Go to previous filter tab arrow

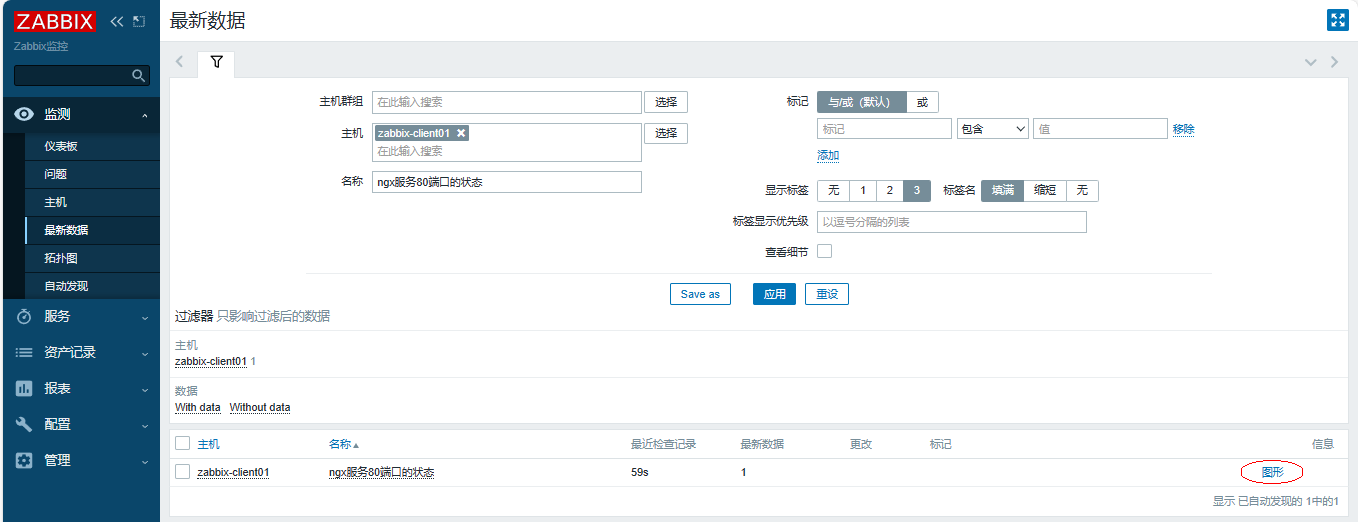180,62
